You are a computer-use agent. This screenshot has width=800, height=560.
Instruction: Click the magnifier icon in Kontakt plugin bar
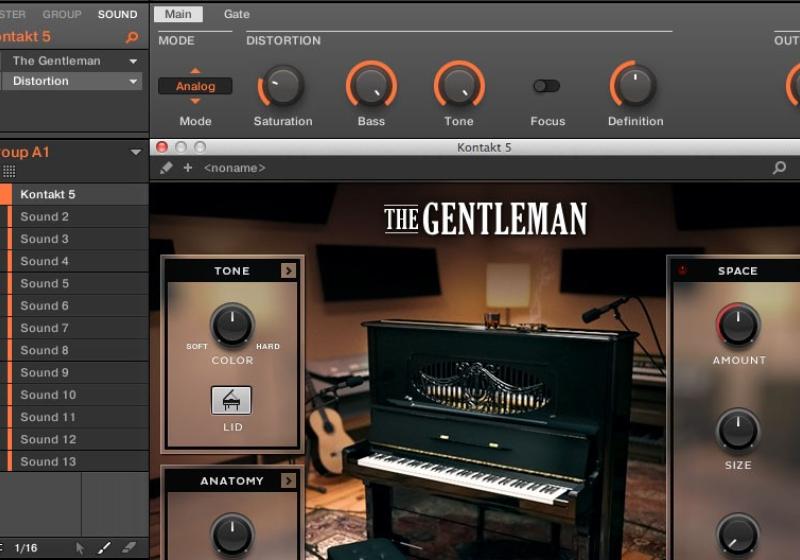point(779,168)
